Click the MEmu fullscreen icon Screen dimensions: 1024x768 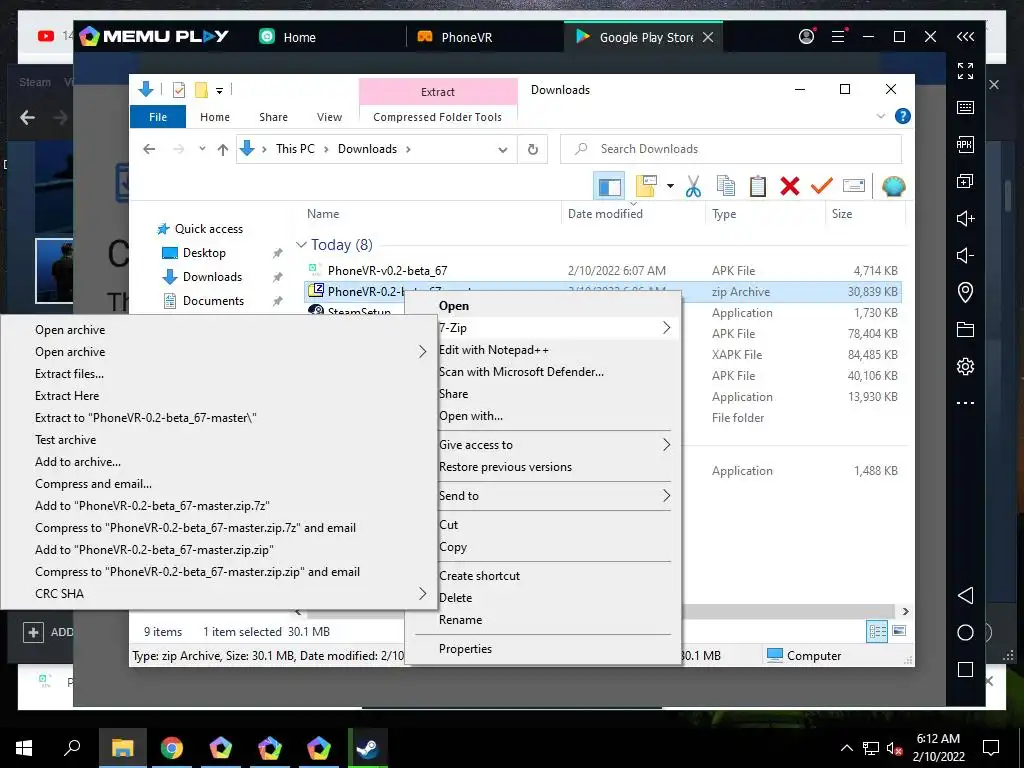(965, 71)
